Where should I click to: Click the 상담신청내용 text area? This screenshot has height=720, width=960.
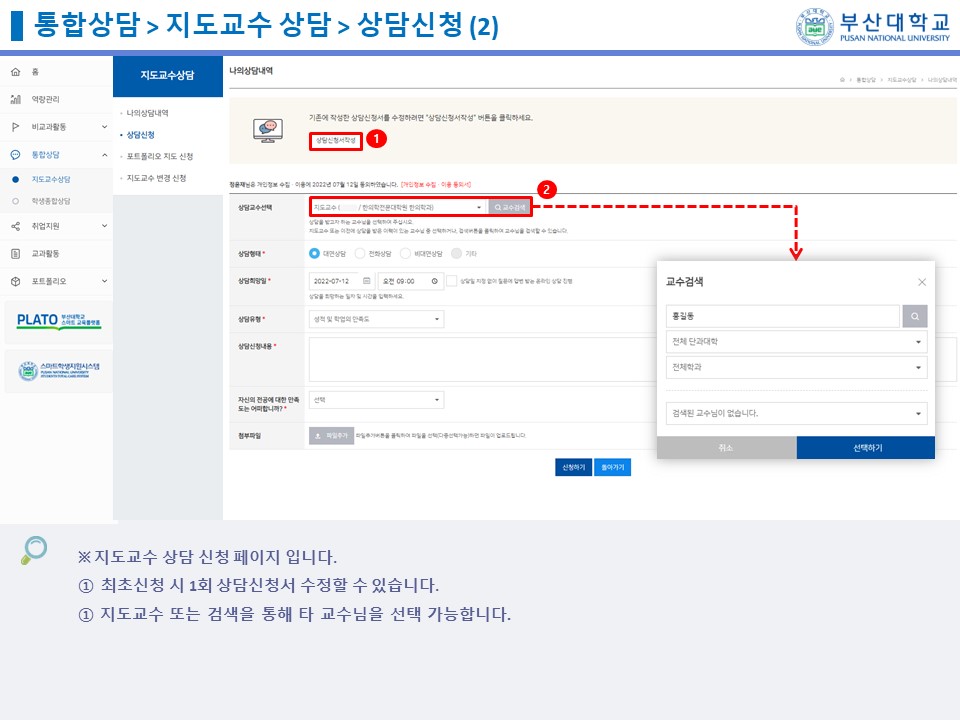(x=480, y=359)
